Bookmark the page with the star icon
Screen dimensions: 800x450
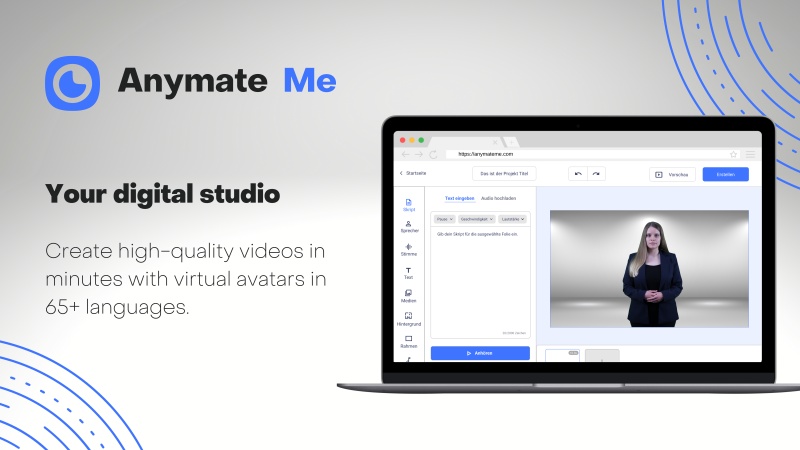pyautogui.click(x=733, y=154)
